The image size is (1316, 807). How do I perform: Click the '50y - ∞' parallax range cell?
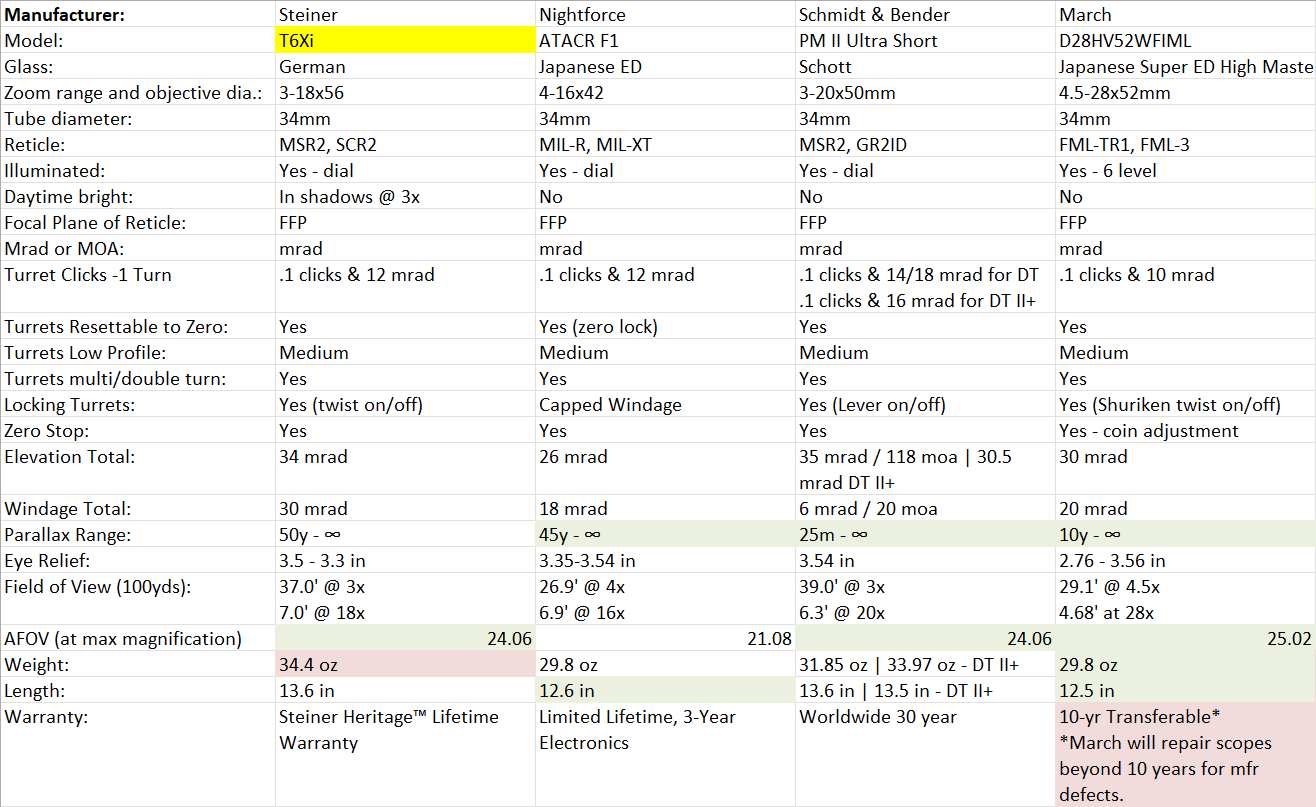click(x=406, y=535)
